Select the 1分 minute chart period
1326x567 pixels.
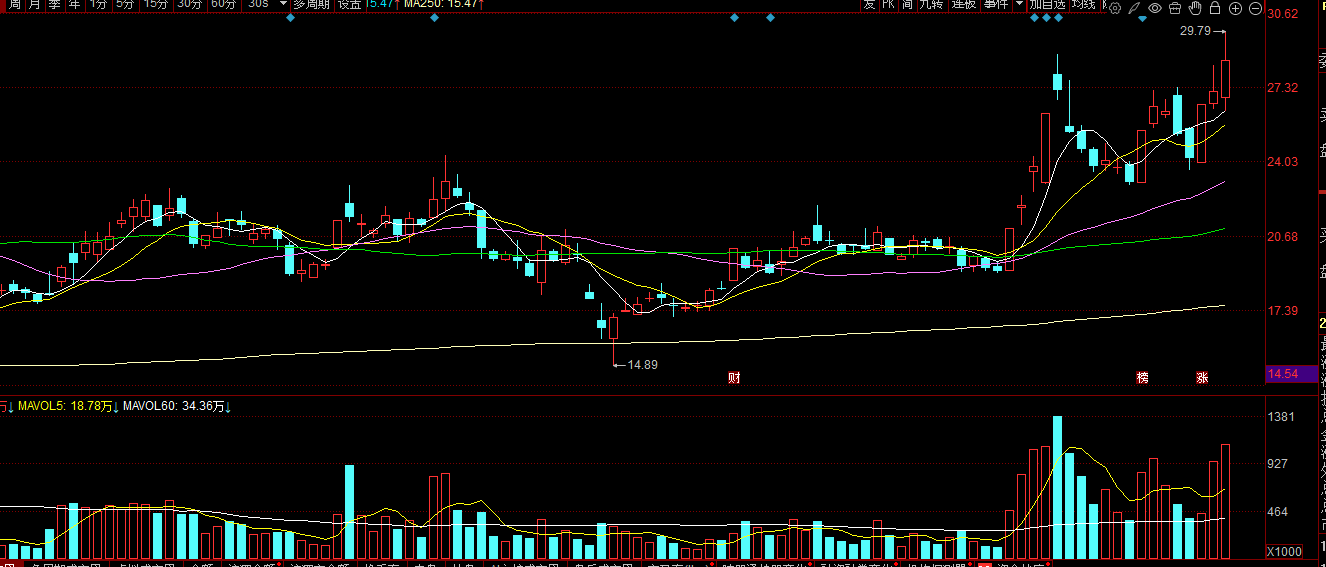point(98,4)
